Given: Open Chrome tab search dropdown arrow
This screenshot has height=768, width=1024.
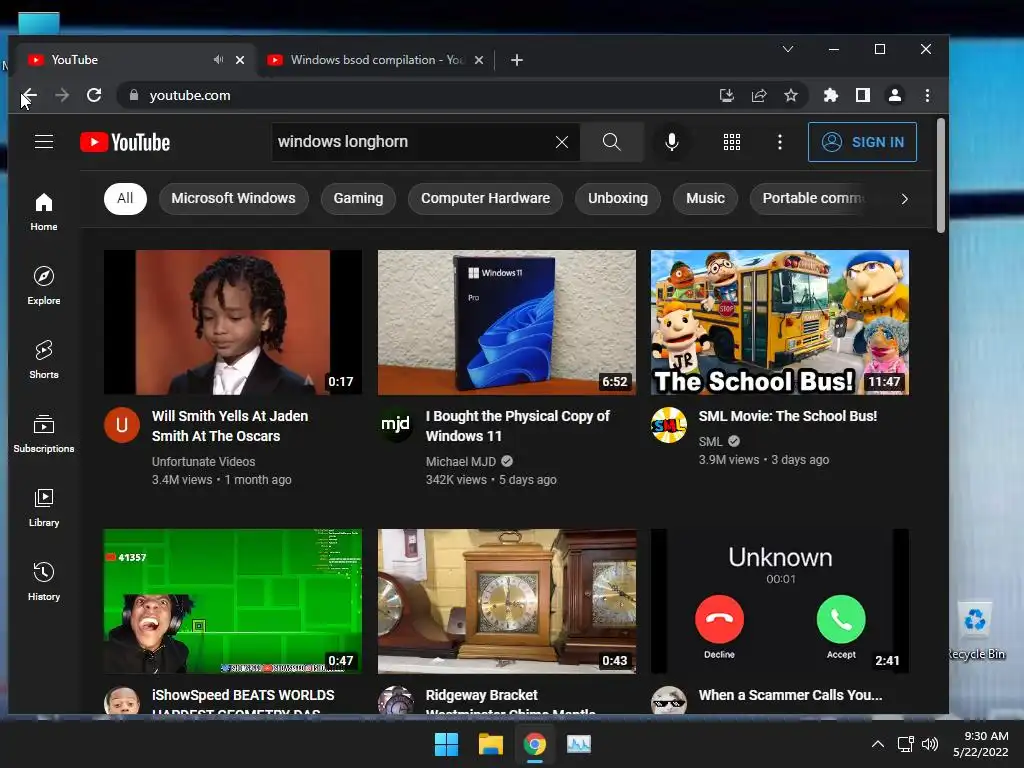Looking at the screenshot, I should pos(788,49).
